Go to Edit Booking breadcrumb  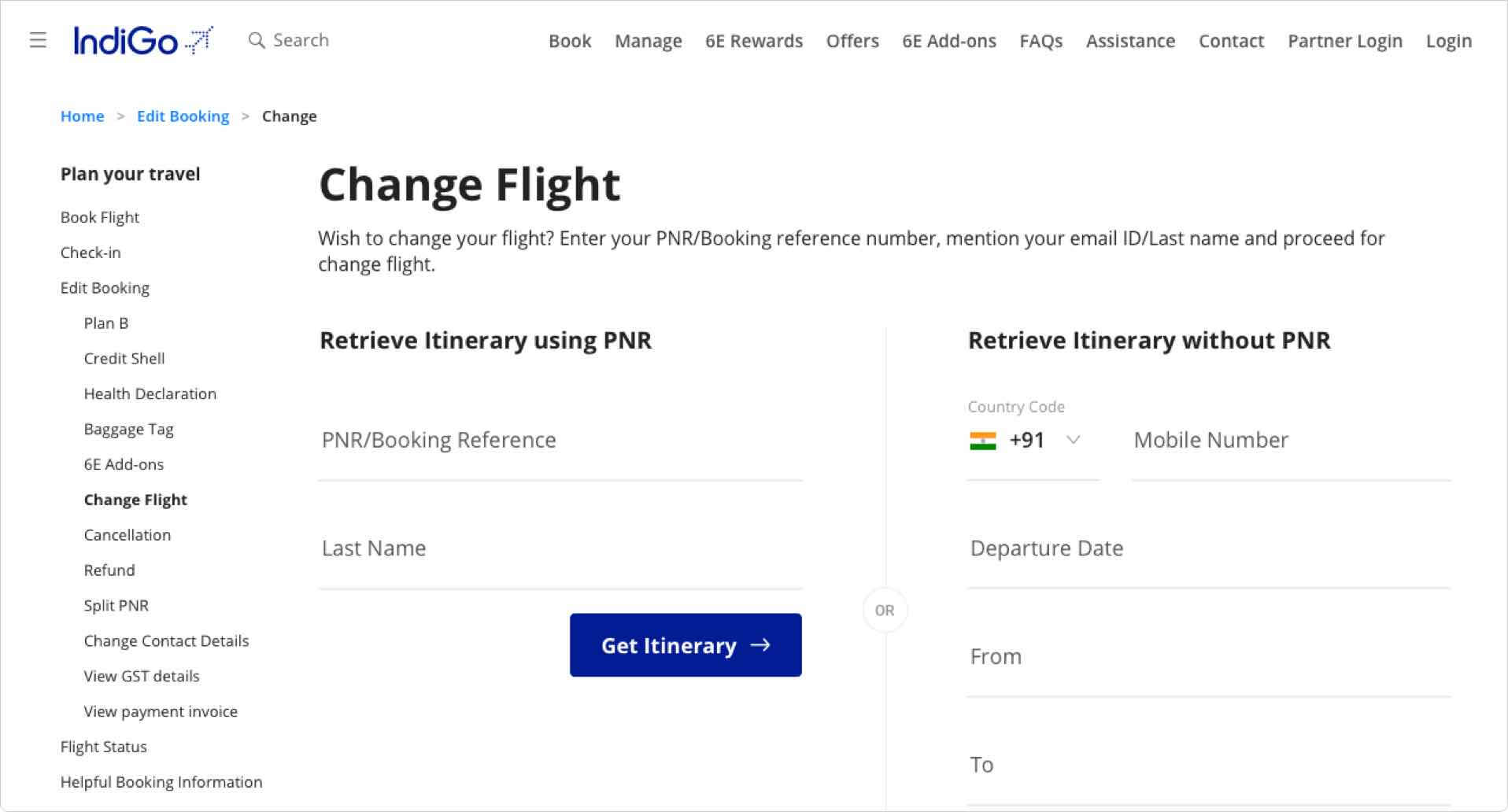click(x=183, y=116)
